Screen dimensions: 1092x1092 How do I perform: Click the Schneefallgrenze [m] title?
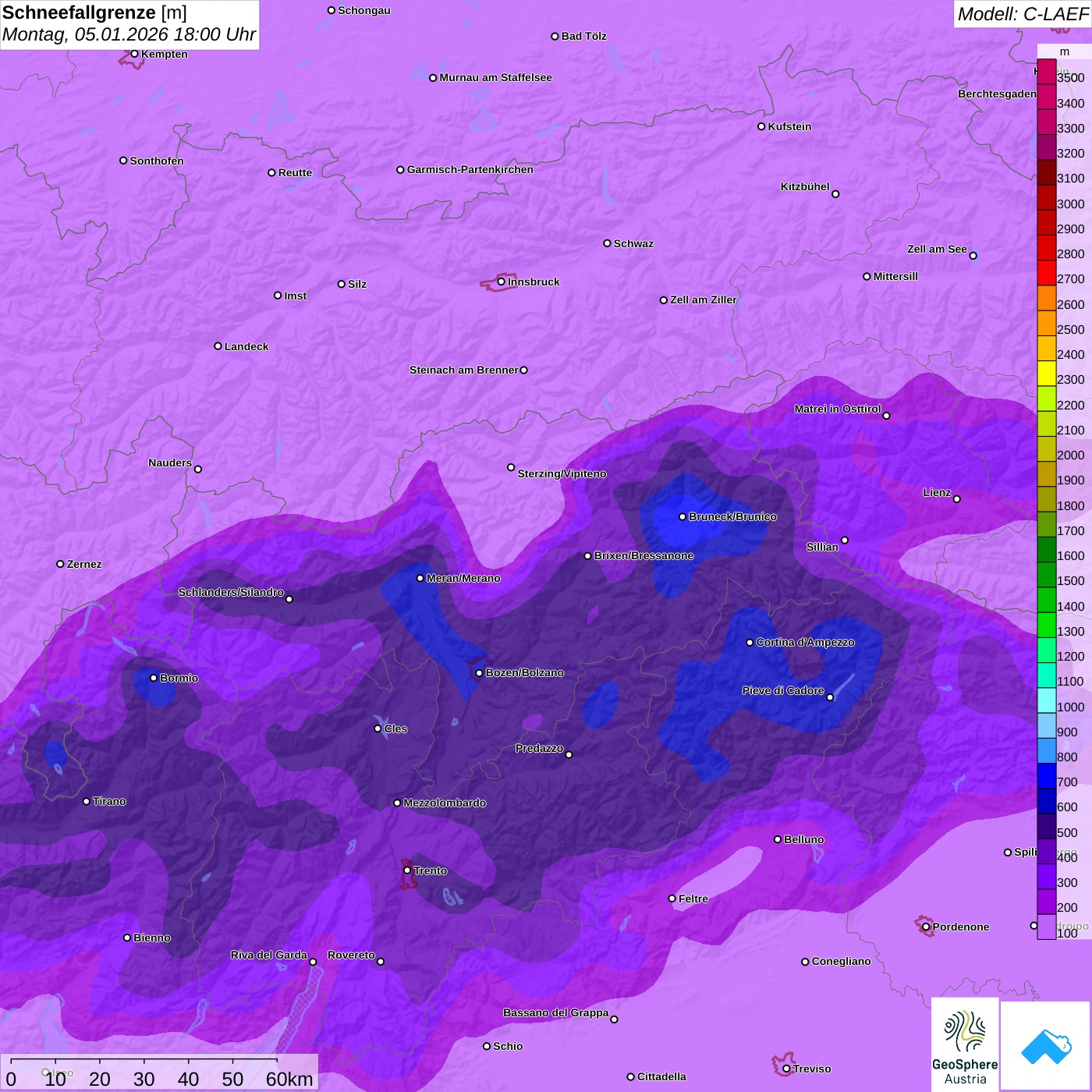point(94,12)
